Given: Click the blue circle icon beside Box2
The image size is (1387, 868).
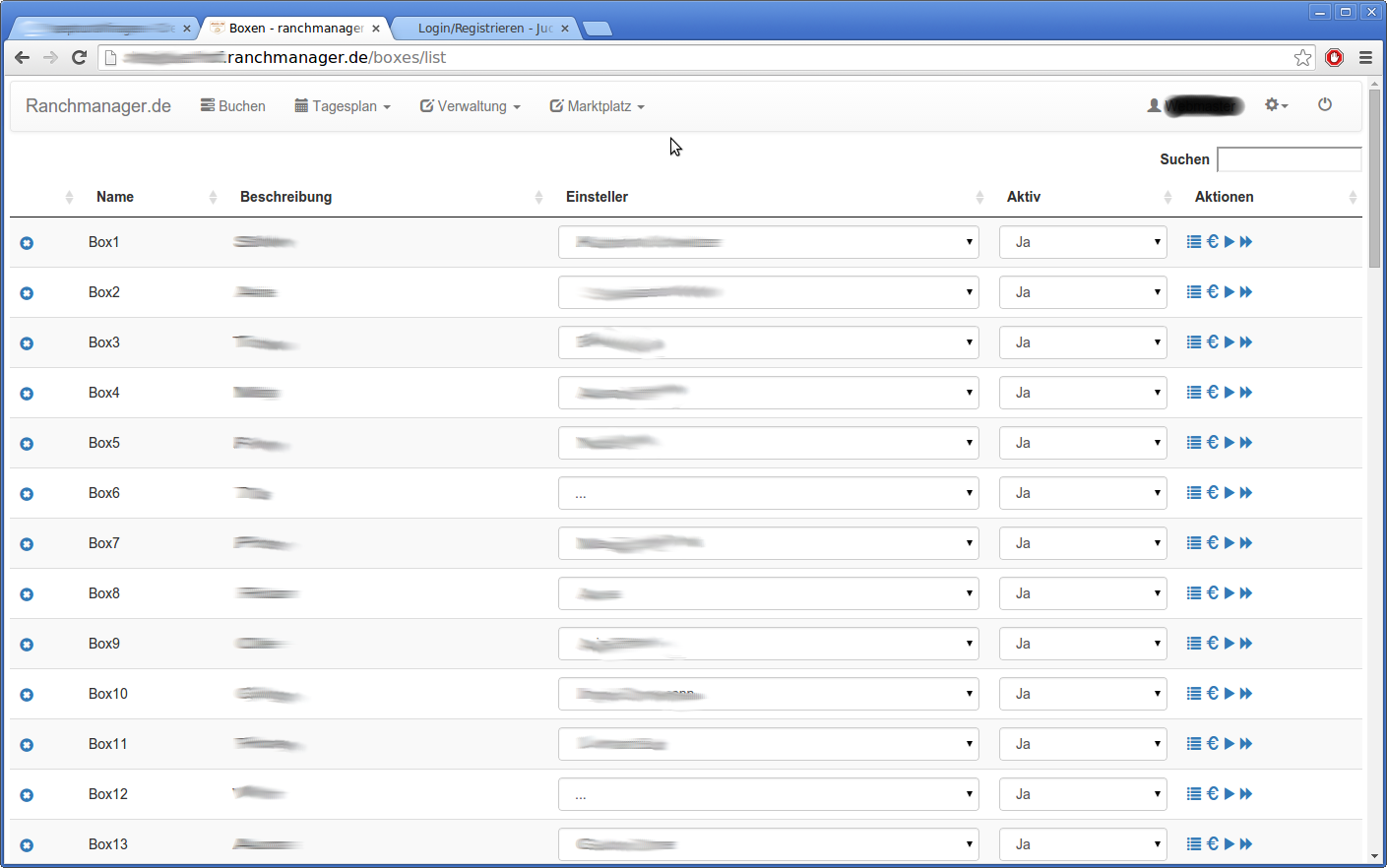Looking at the screenshot, I should (x=27, y=293).
